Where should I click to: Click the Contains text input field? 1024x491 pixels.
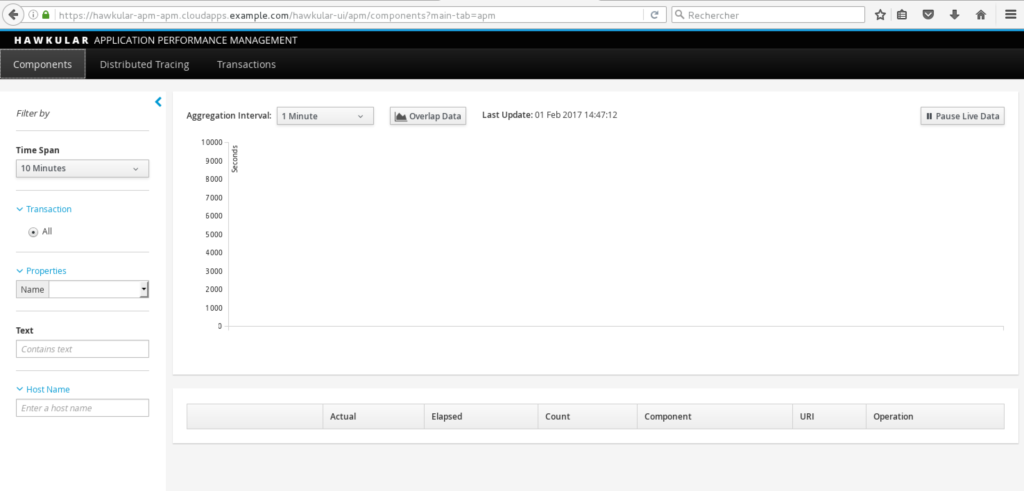tap(82, 349)
